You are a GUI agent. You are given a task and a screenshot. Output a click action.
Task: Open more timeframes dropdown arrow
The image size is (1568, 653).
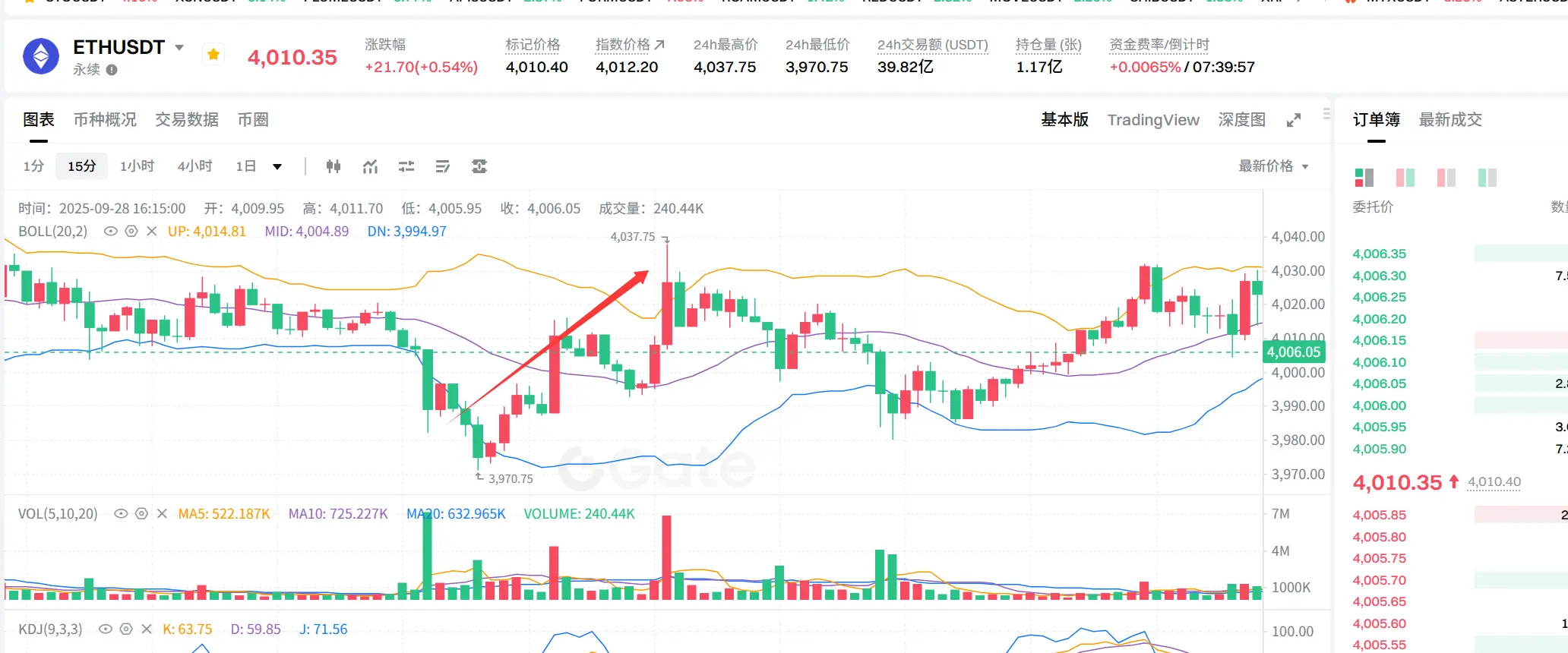click(x=277, y=167)
